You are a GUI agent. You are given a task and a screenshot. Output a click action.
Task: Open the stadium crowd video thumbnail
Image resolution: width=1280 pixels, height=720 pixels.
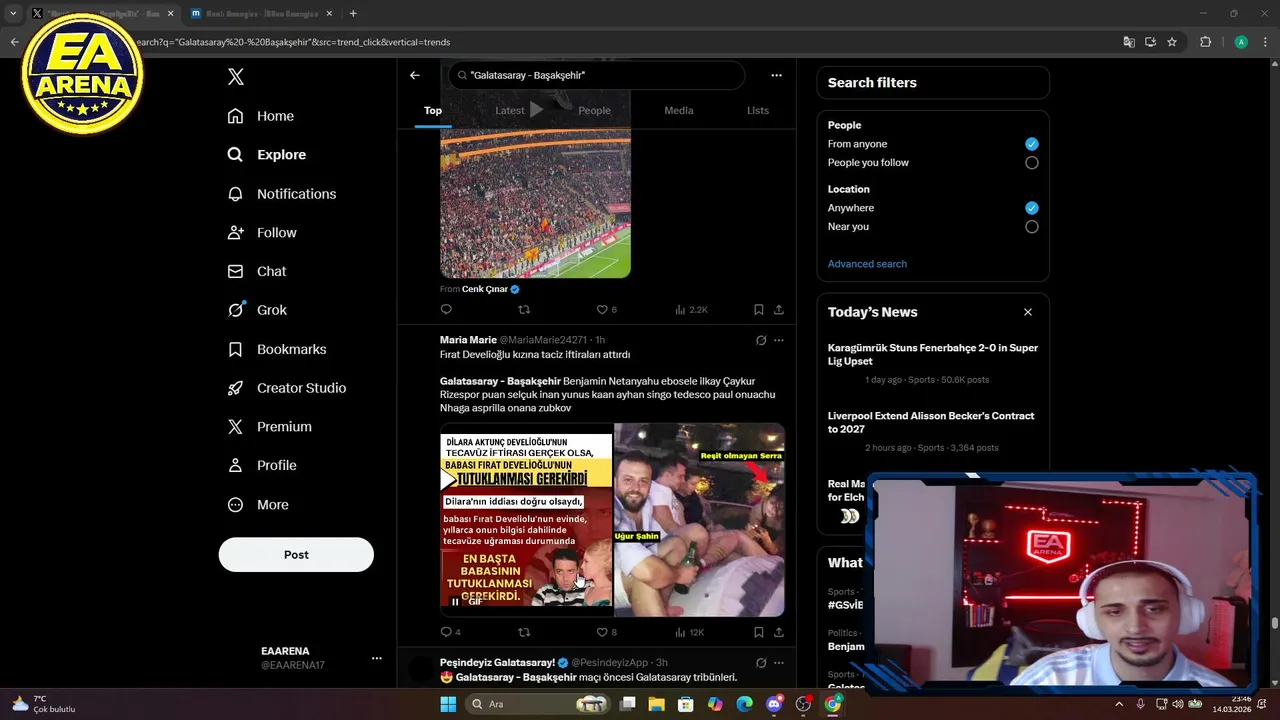(535, 203)
